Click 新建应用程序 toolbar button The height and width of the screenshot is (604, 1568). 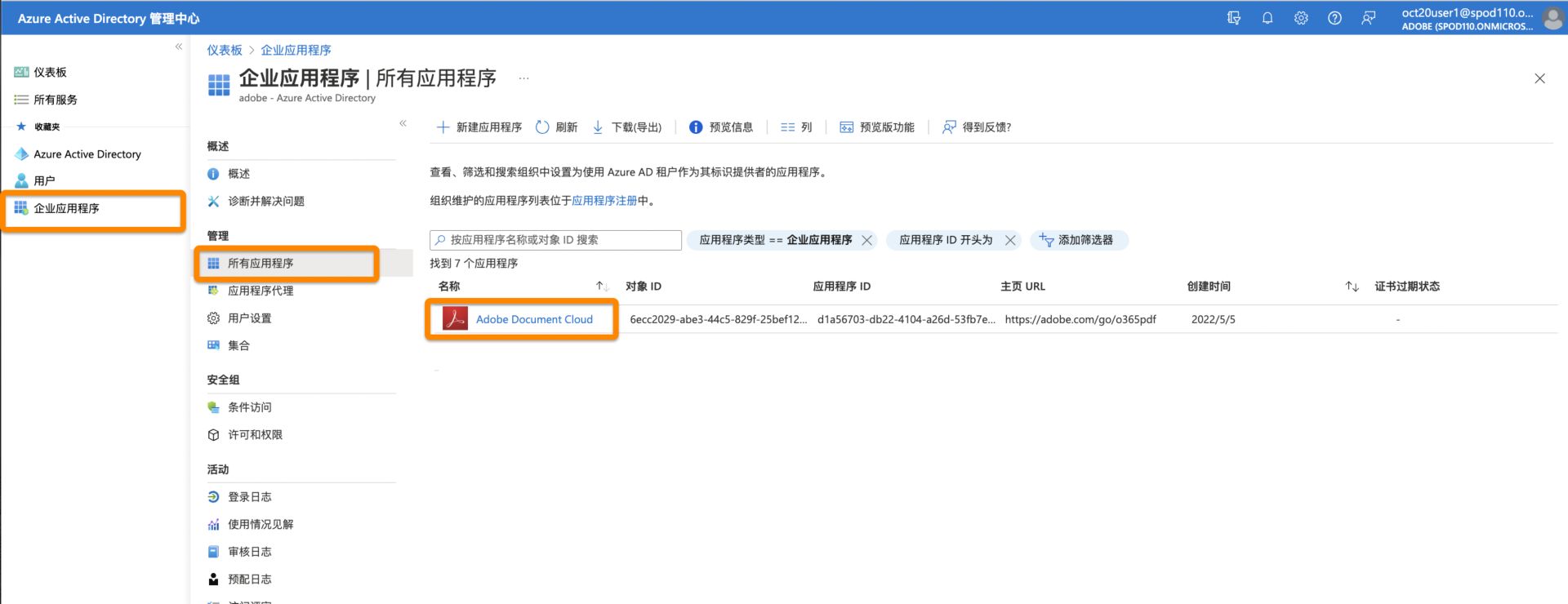pyautogui.click(x=479, y=127)
